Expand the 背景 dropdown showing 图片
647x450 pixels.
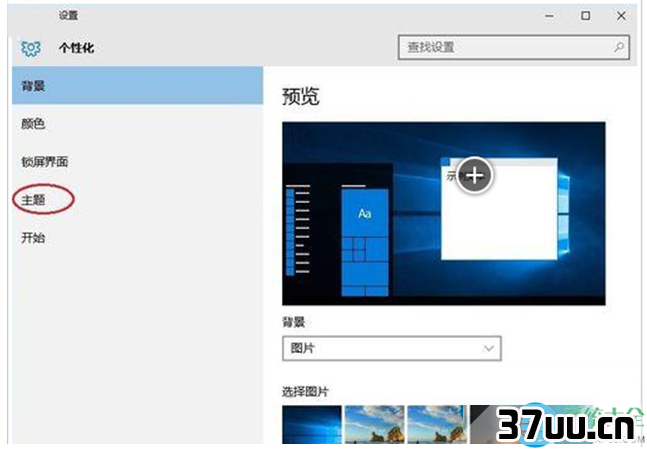click(x=392, y=349)
